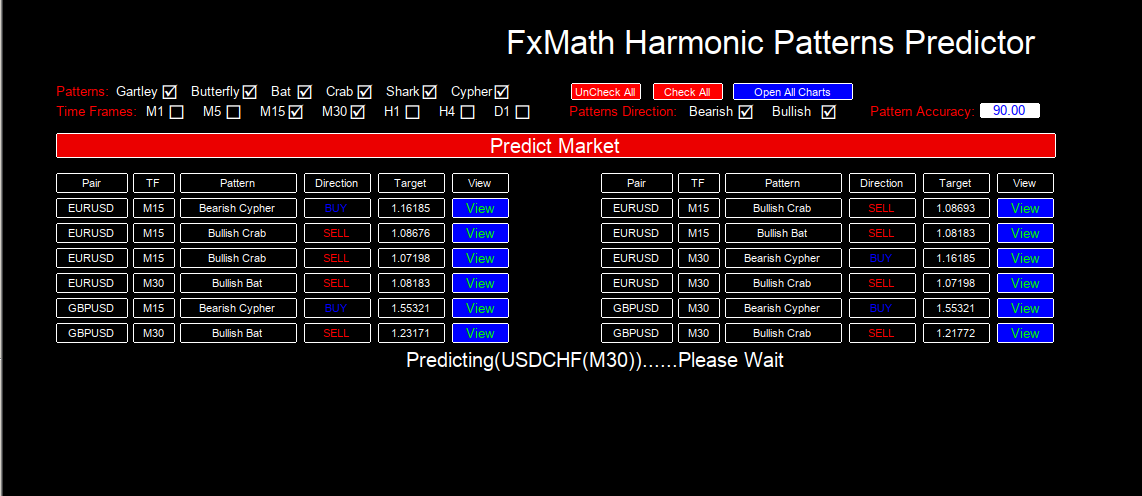Enable the M1 time frame checkbox
This screenshot has width=1142, height=496.
click(176, 112)
